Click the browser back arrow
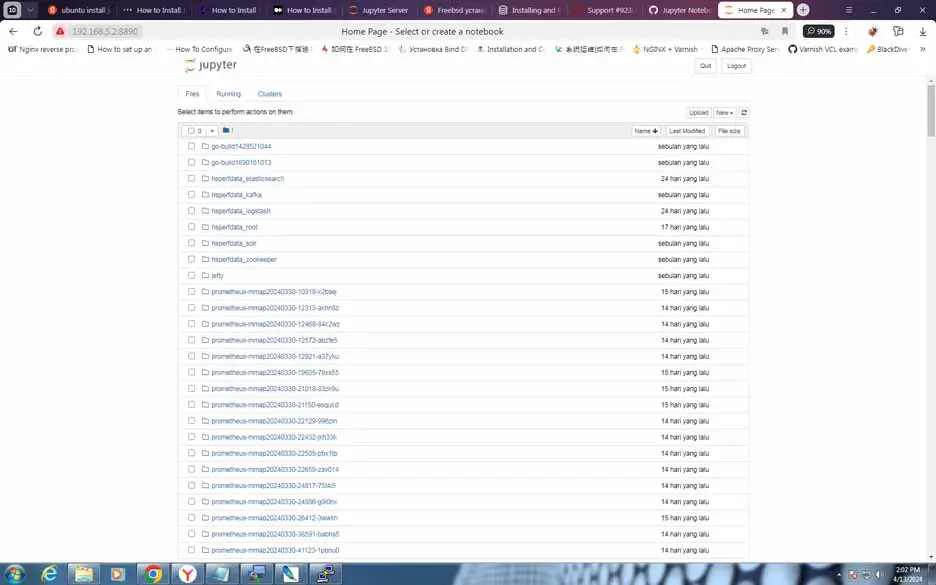Viewport: 936px width, 585px height. tap(13, 31)
